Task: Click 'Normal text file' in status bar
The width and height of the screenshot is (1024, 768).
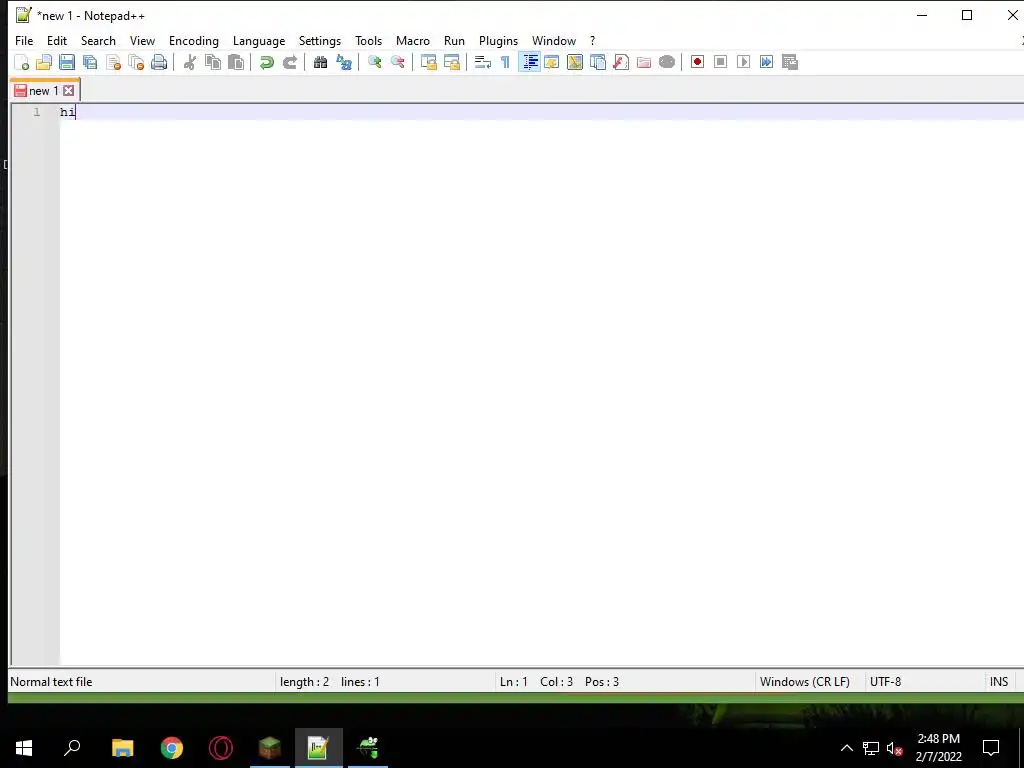Action: 51,682
